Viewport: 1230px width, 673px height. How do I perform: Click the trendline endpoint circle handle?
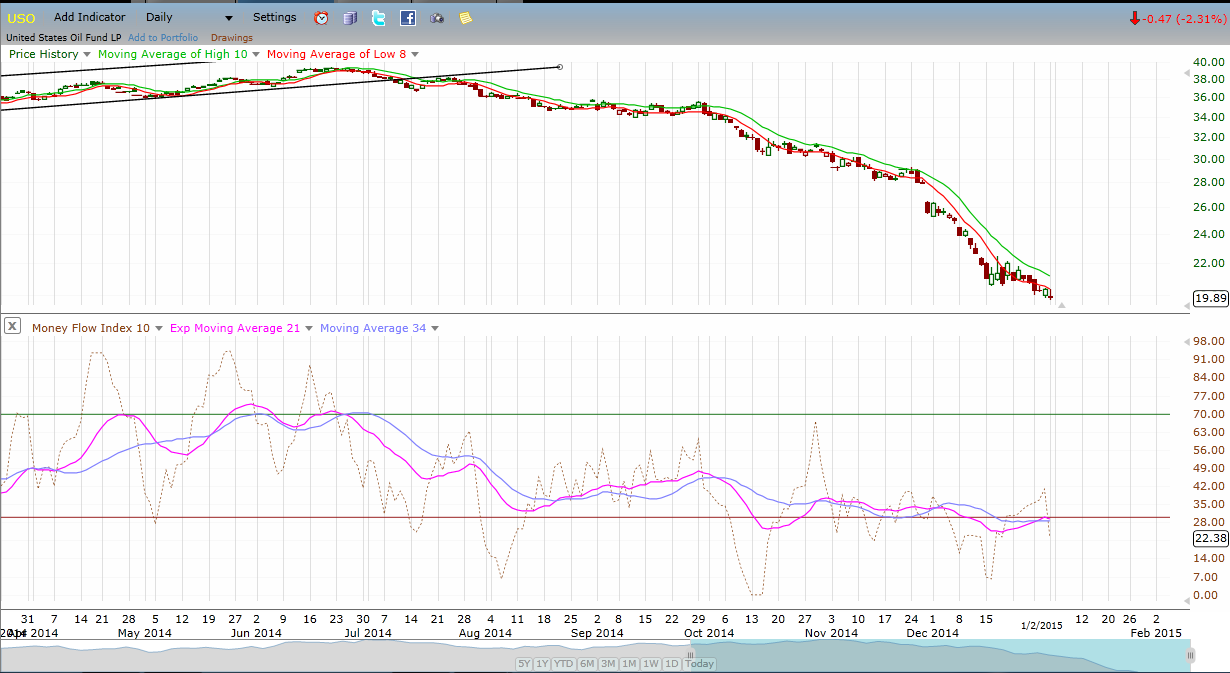click(559, 67)
